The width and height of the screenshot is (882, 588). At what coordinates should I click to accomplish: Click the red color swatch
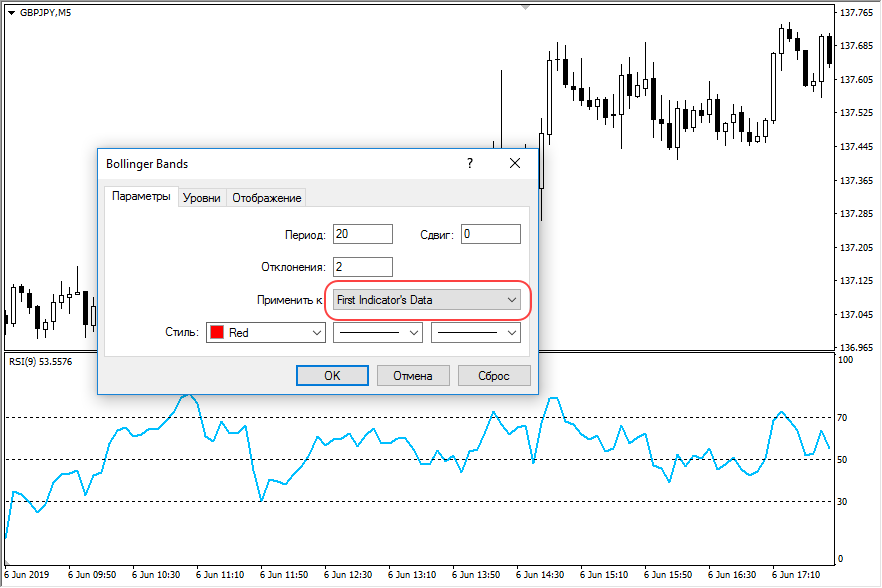217,333
